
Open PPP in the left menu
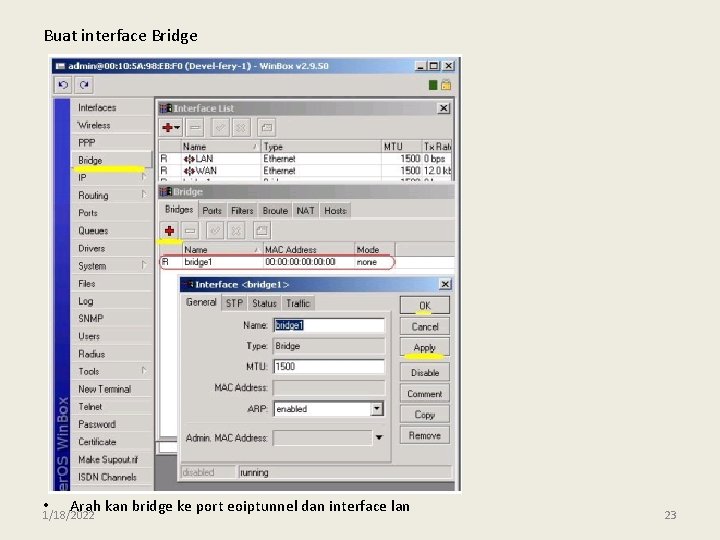tap(112, 143)
